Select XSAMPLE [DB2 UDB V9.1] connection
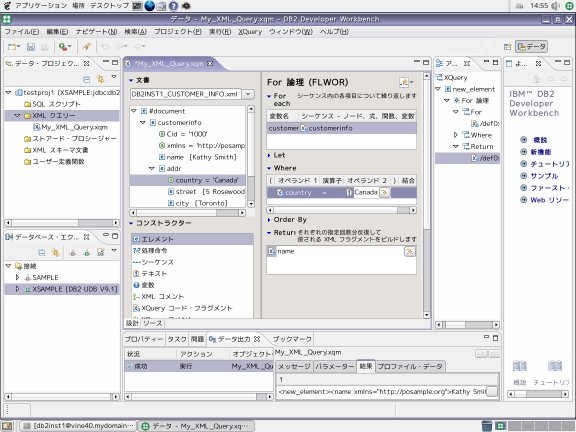576x432 pixels. 71,289
